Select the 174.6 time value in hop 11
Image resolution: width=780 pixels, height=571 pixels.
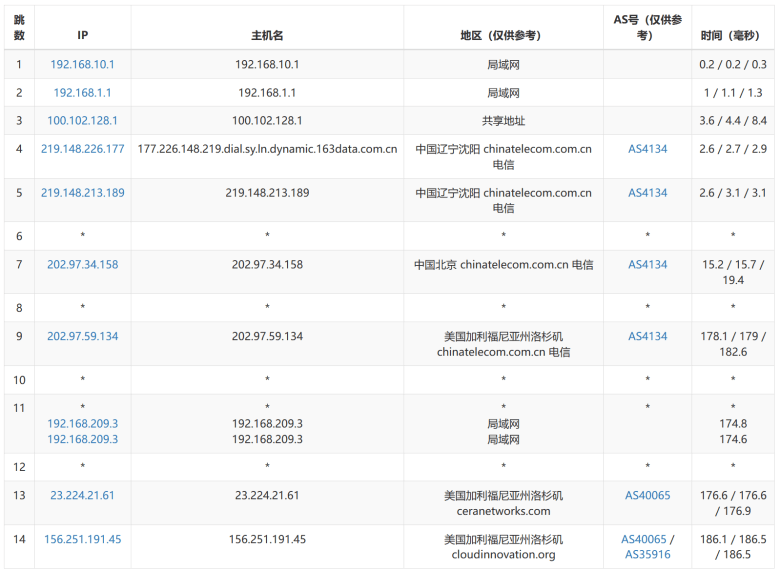[733, 439]
